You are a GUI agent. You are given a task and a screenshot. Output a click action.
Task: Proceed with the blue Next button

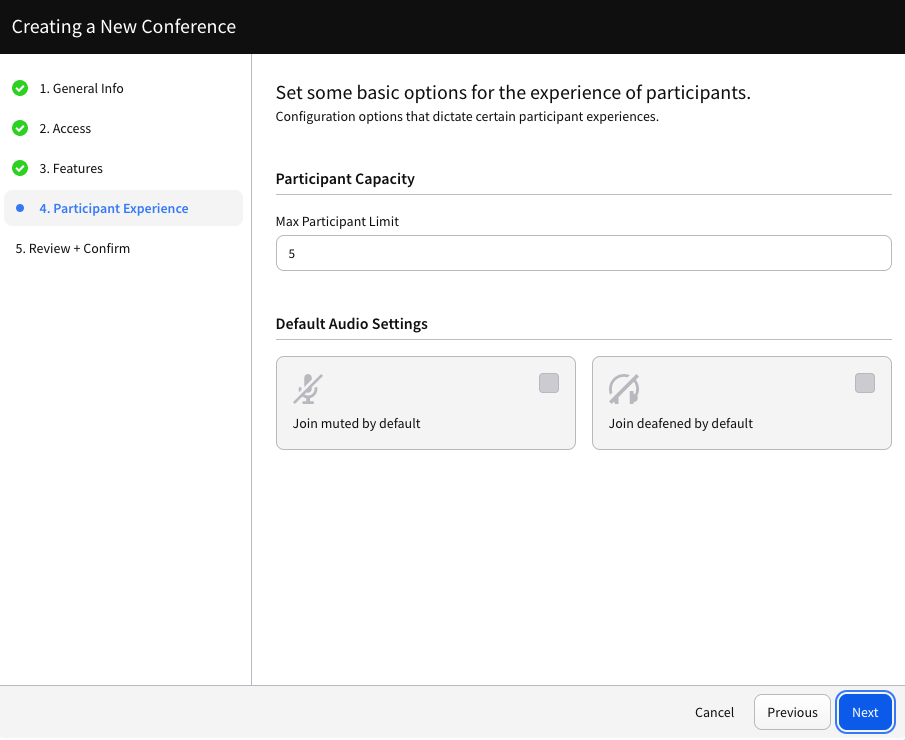(865, 712)
